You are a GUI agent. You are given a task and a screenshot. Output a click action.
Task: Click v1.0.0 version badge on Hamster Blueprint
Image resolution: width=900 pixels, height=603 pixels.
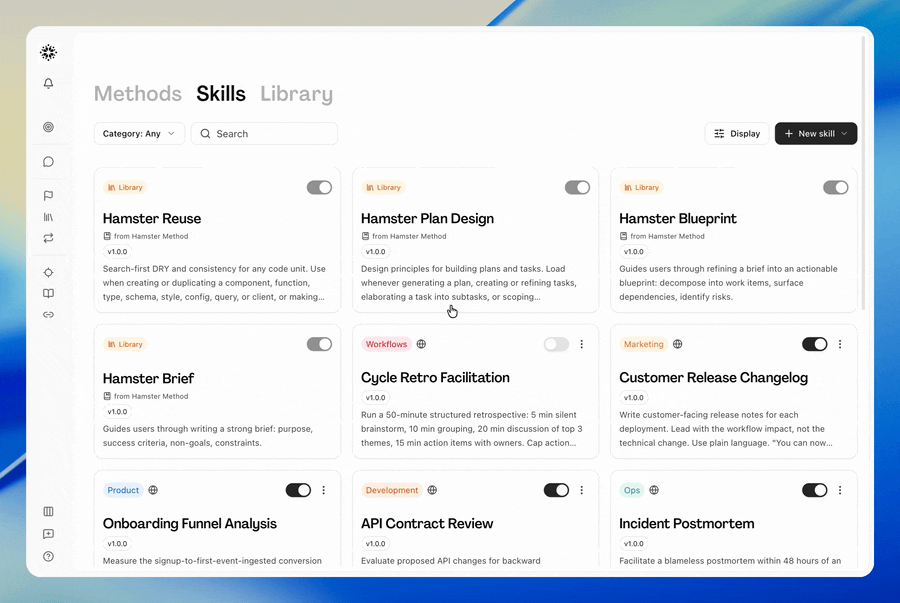tap(634, 251)
